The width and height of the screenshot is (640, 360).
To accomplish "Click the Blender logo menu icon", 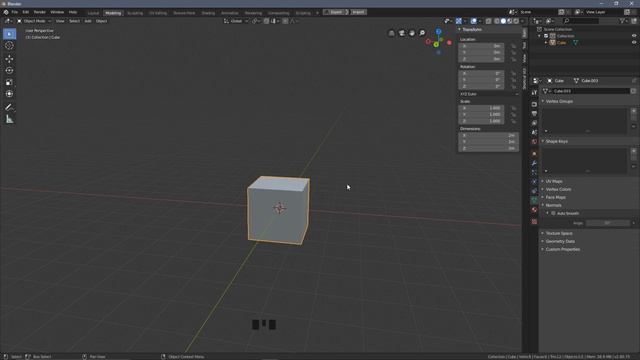I will coord(6,12).
